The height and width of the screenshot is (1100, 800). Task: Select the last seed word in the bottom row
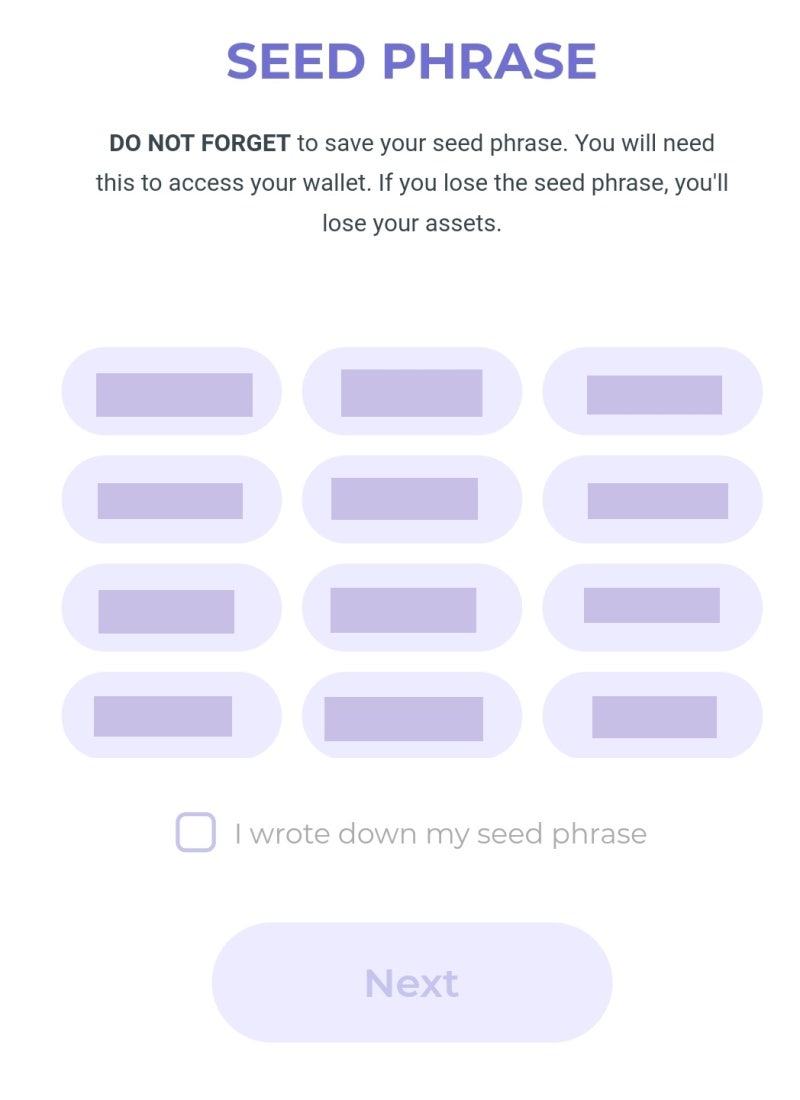coord(652,715)
